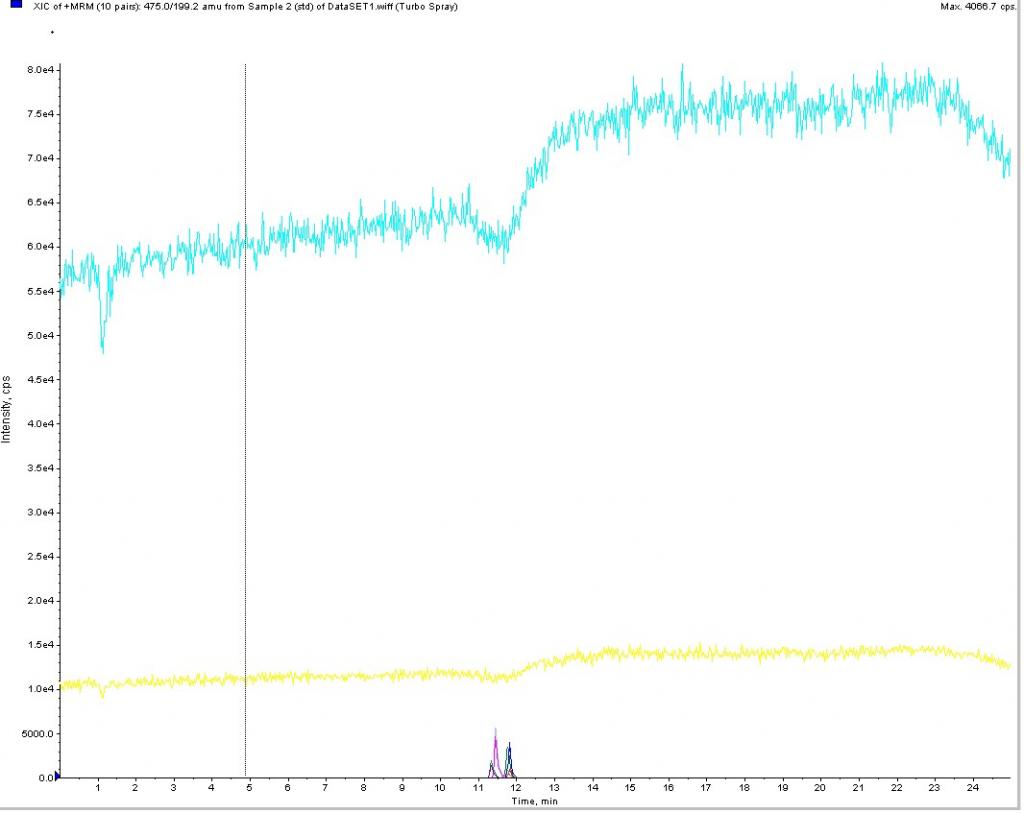1024x813 pixels.
Task: Select the vertical dotted cursor line
Action: 246,418
